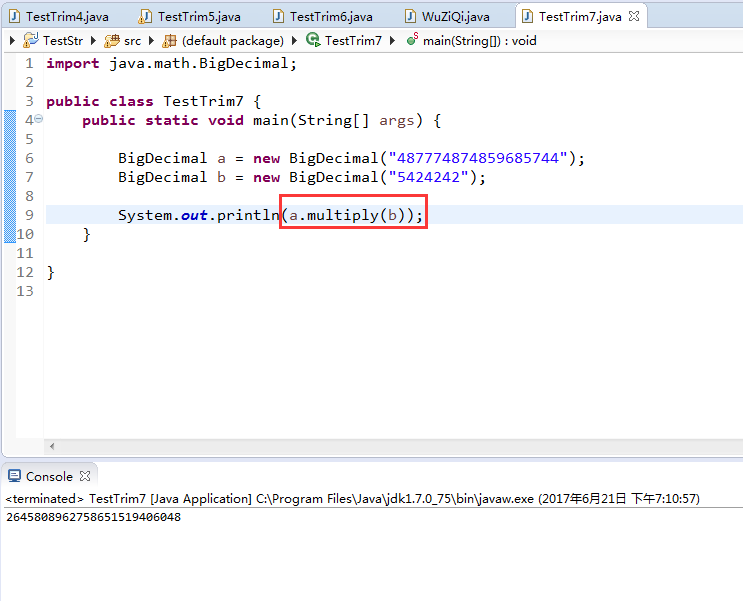Close the Console view with X
This screenshot has height=601, width=743.
pyautogui.click(x=85, y=476)
